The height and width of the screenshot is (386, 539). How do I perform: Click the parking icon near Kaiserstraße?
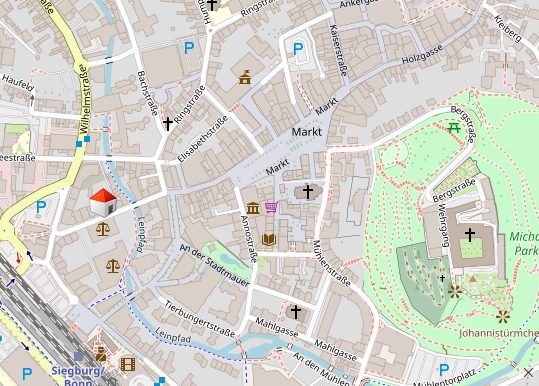click(x=298, y=49)
